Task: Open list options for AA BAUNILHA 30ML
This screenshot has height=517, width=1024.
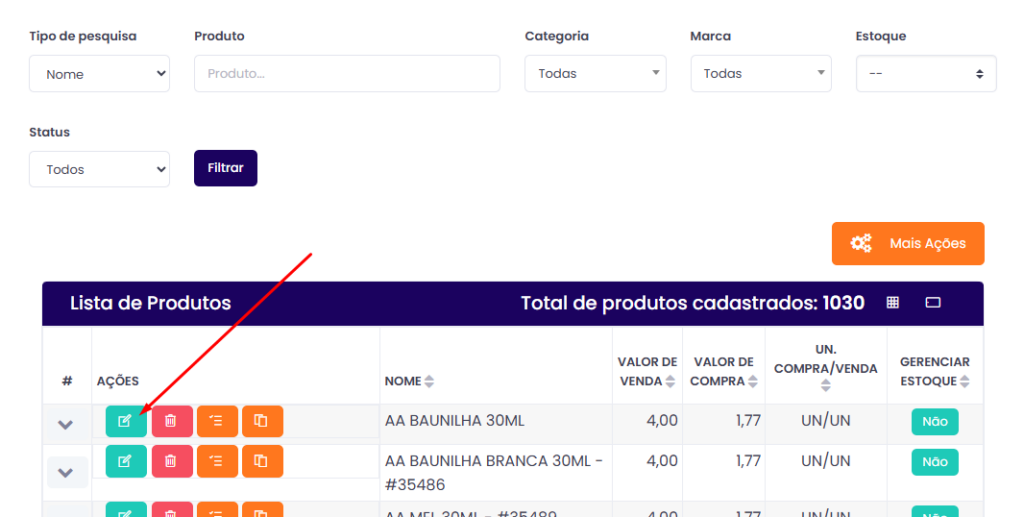Action: 217,421
